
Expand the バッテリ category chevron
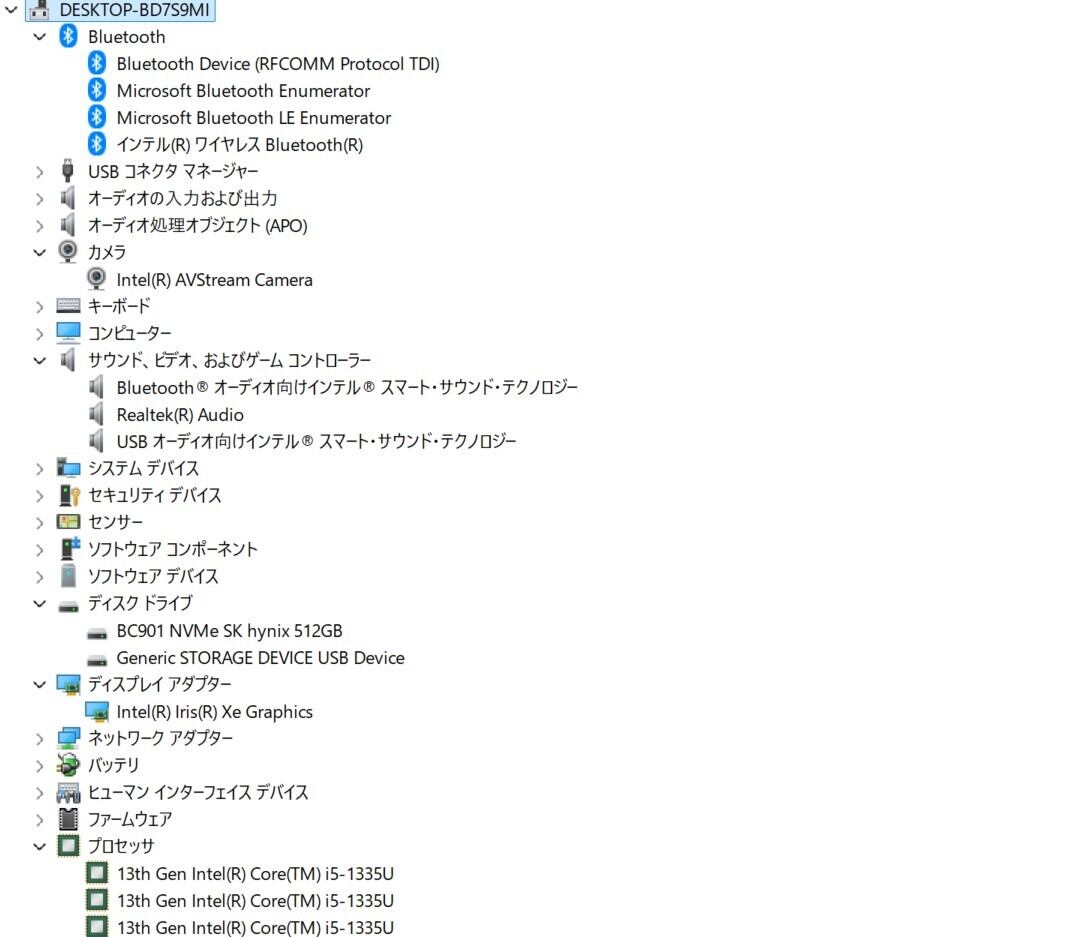(39, 766)
